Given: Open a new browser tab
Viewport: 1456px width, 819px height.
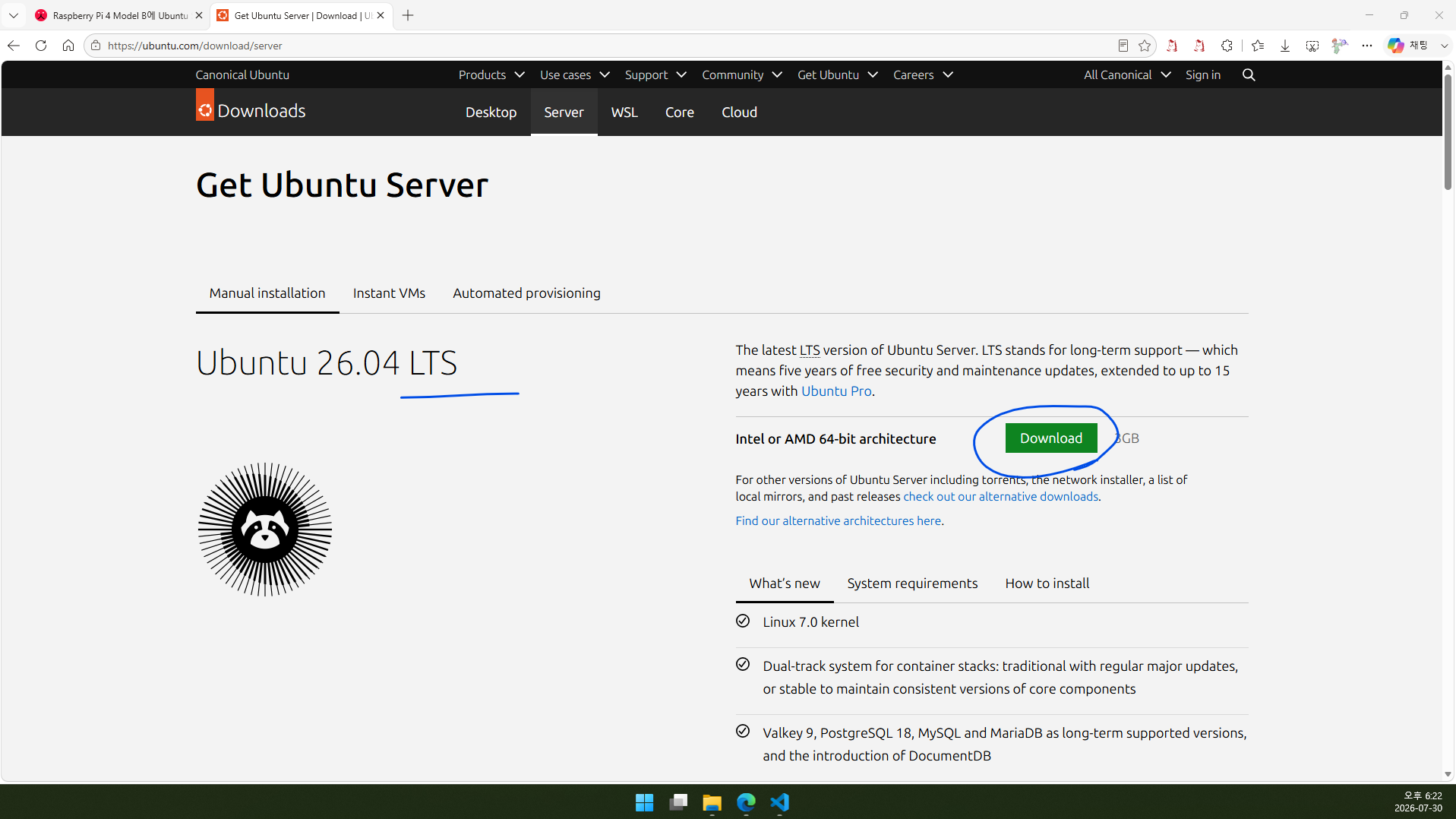Looking at the screenshot, I should point(408,15).
